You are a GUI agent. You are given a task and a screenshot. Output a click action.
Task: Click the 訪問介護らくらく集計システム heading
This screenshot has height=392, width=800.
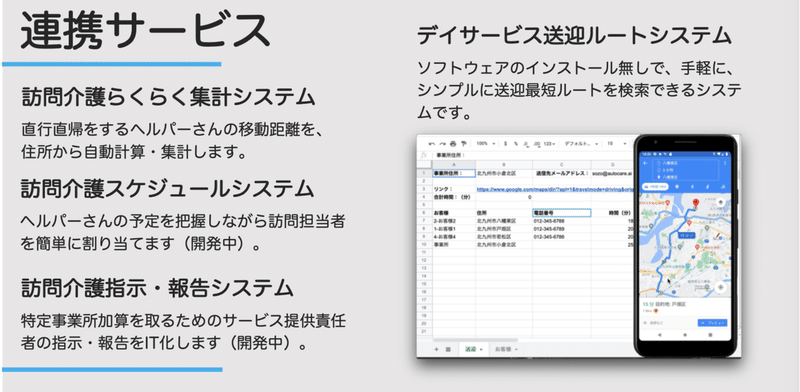tap(167, 97)
